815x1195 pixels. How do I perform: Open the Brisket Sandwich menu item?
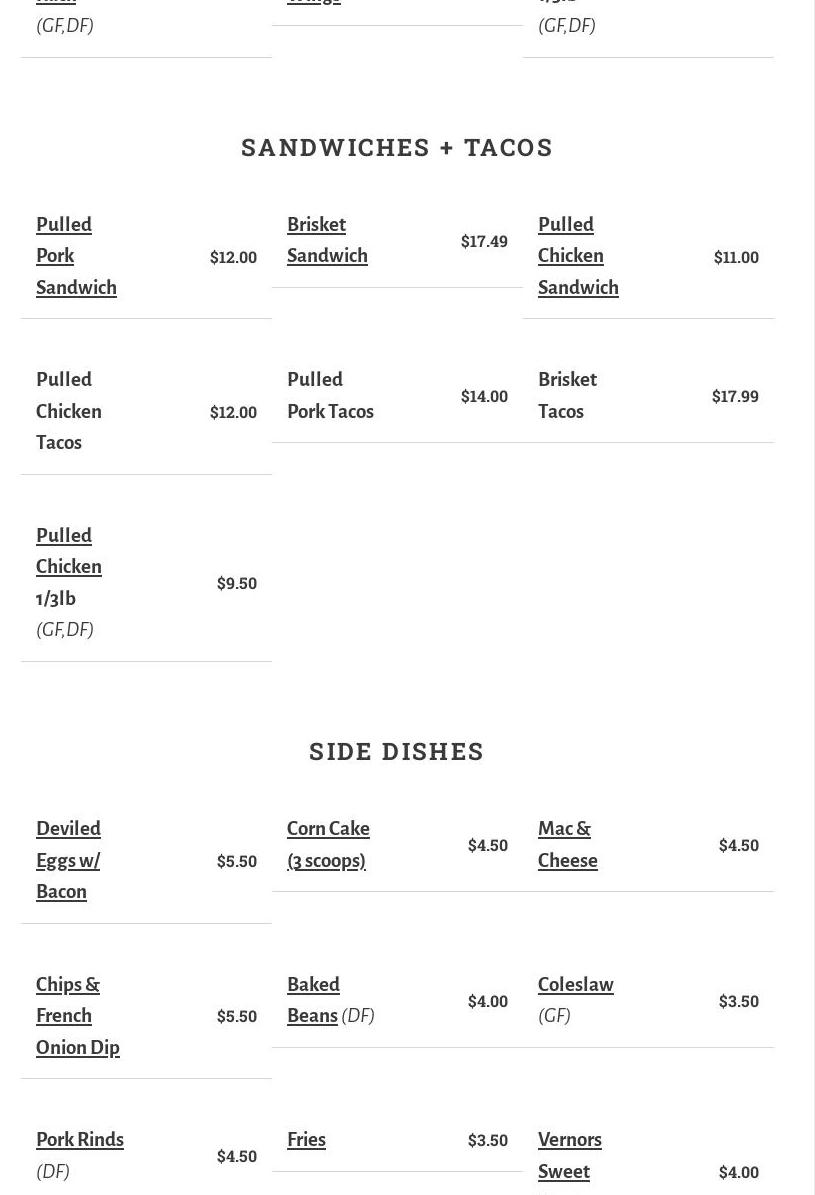327,240
